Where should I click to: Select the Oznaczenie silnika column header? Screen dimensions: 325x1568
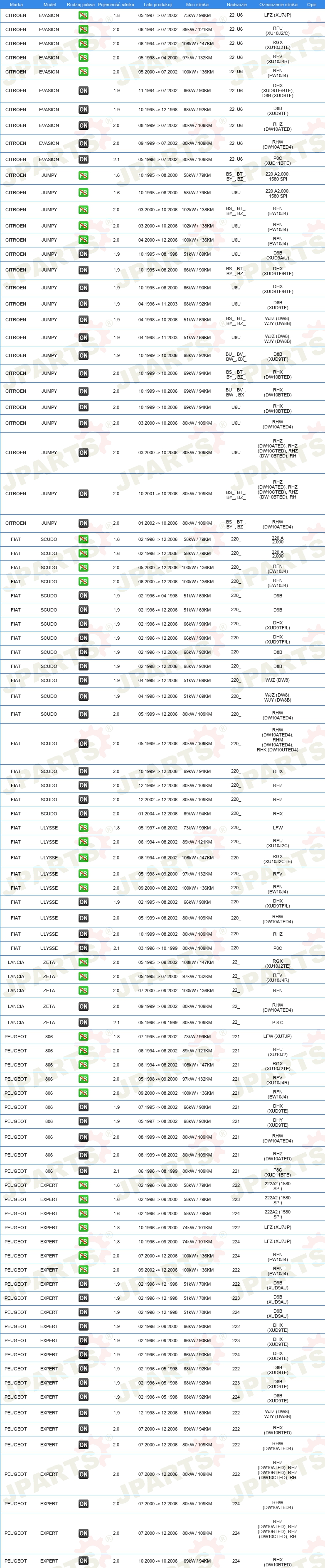[x=278, y=4]
